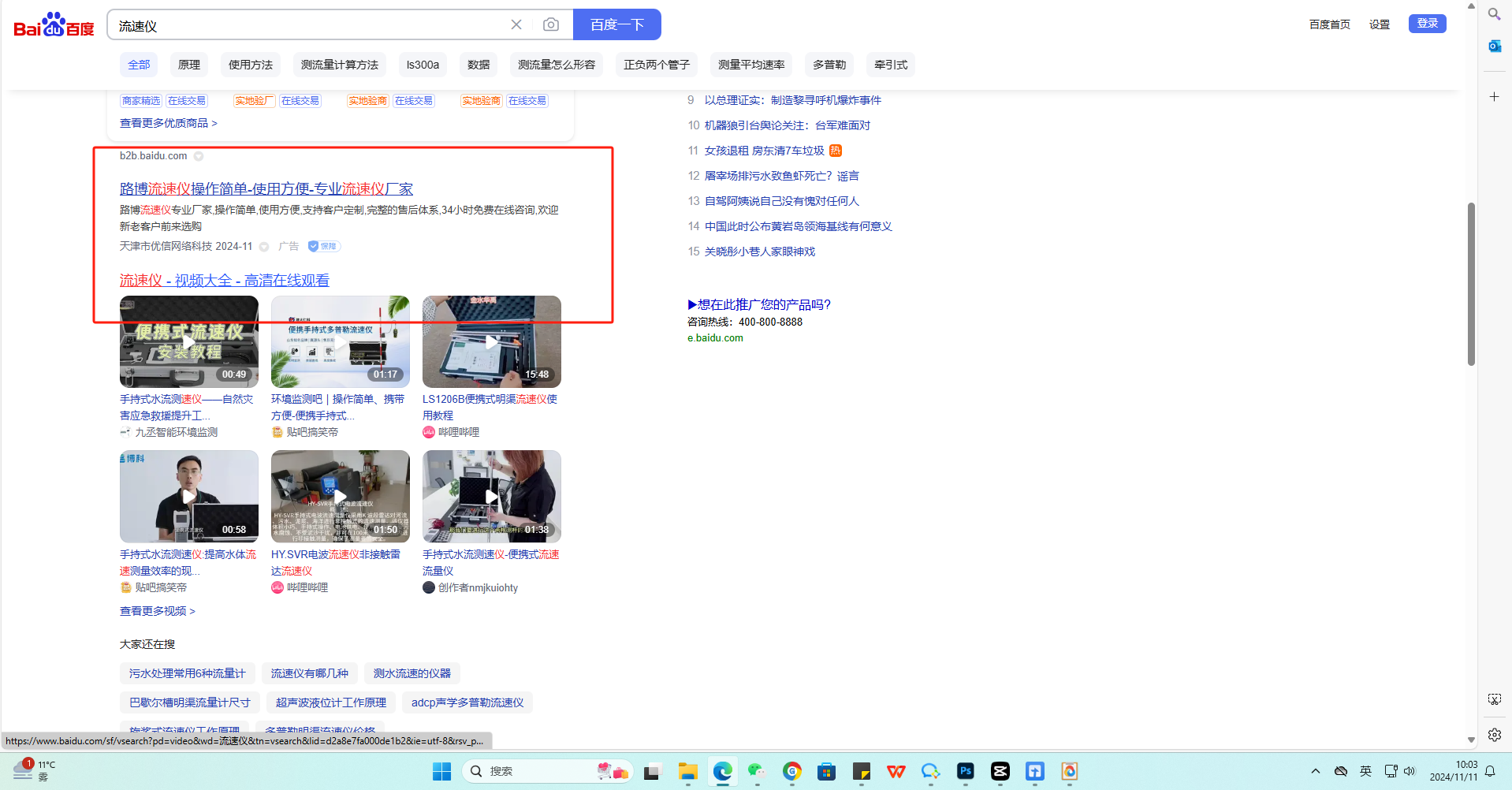Open image search via the camera icon

coord(551,25)
